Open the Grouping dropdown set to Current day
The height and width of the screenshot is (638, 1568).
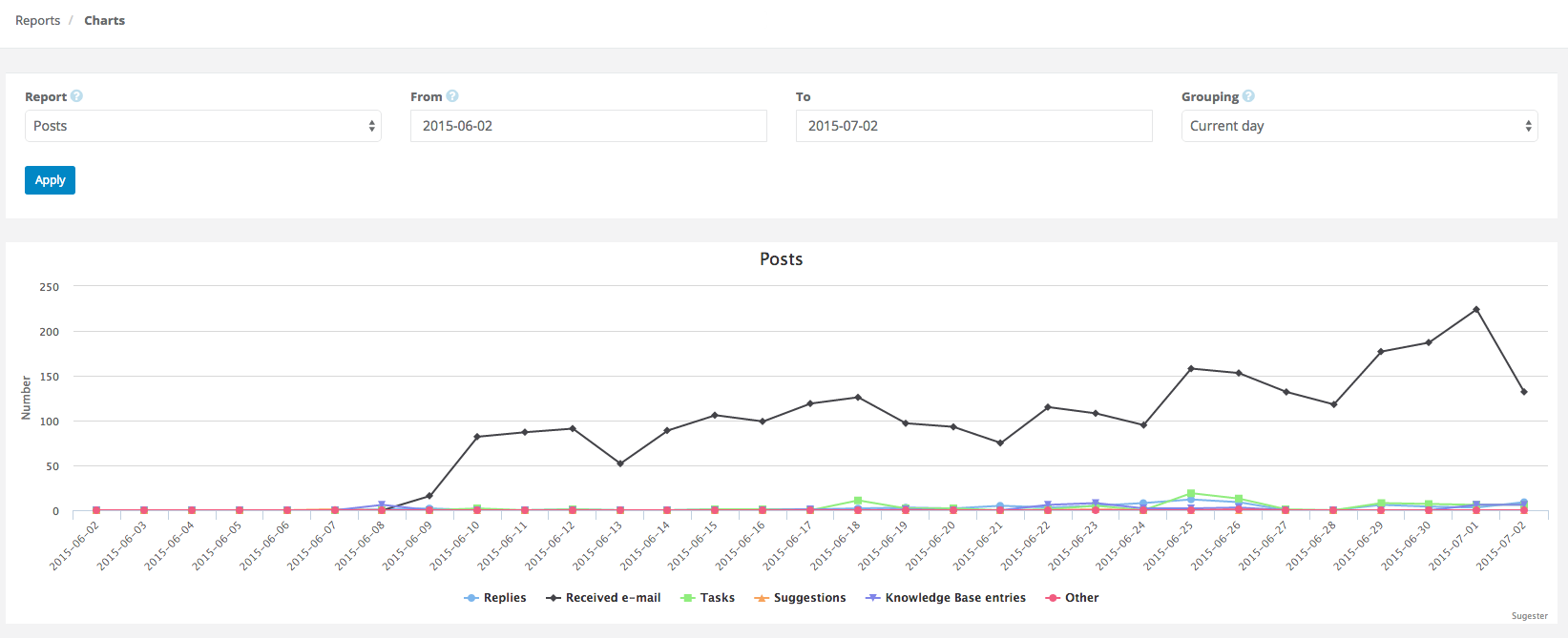(x=1359, y=125)
